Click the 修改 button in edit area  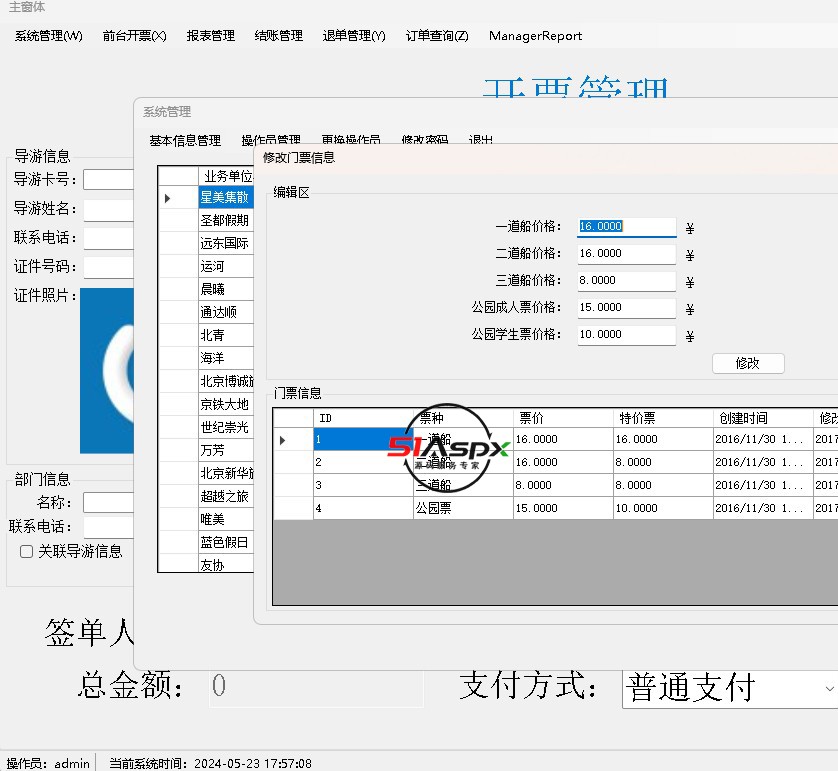748,363
